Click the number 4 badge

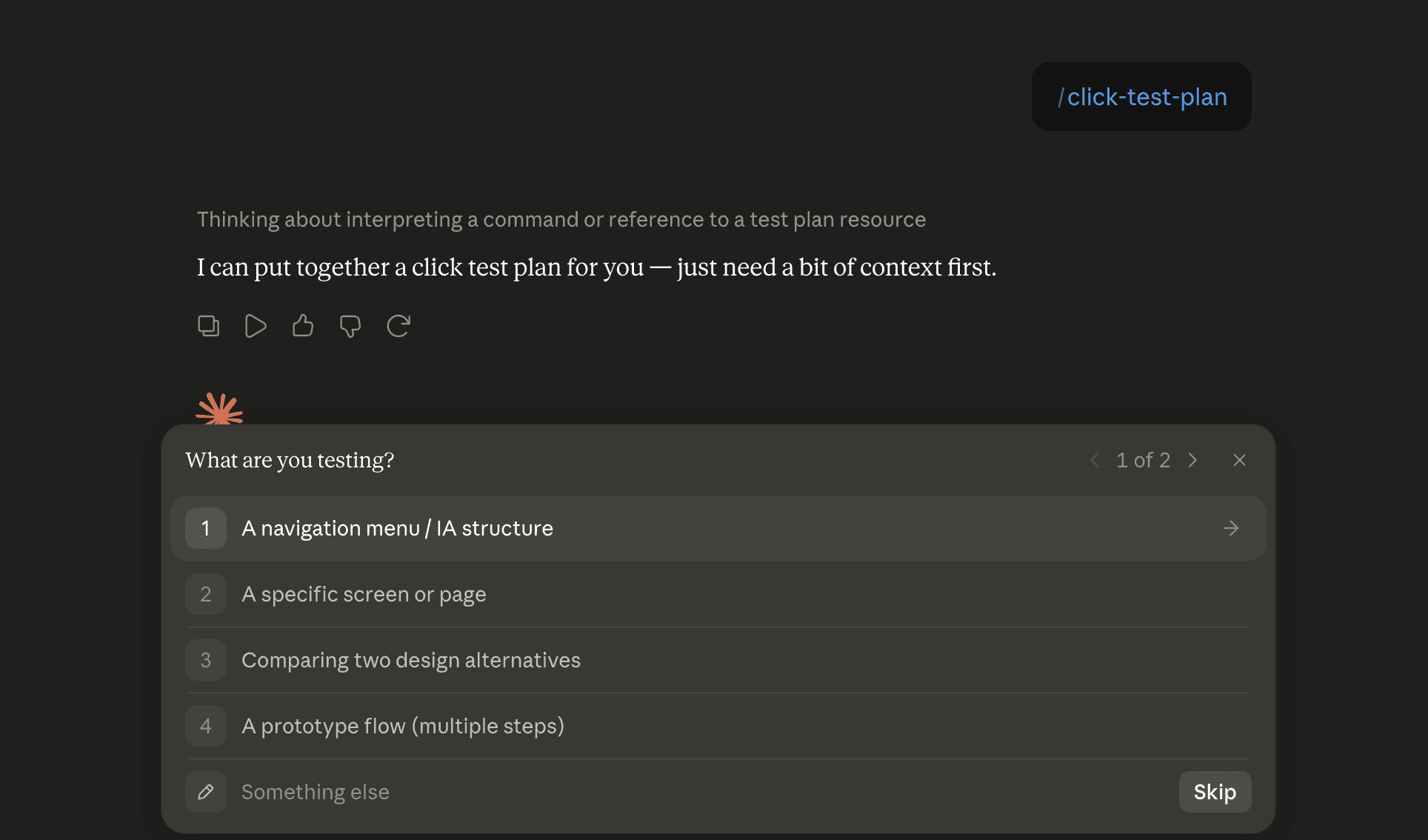point(206,726)
